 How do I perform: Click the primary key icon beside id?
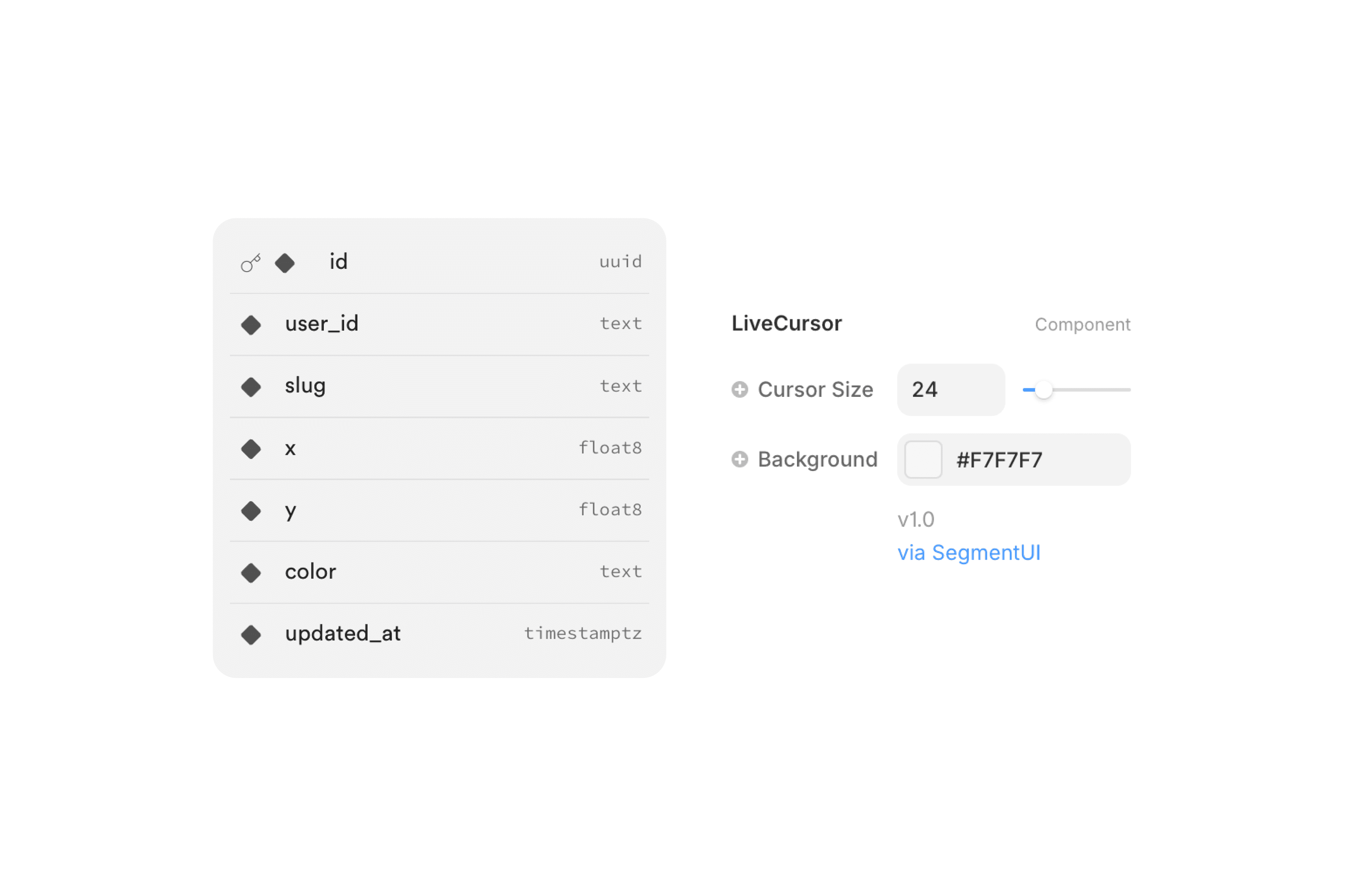tap(251, 262)
